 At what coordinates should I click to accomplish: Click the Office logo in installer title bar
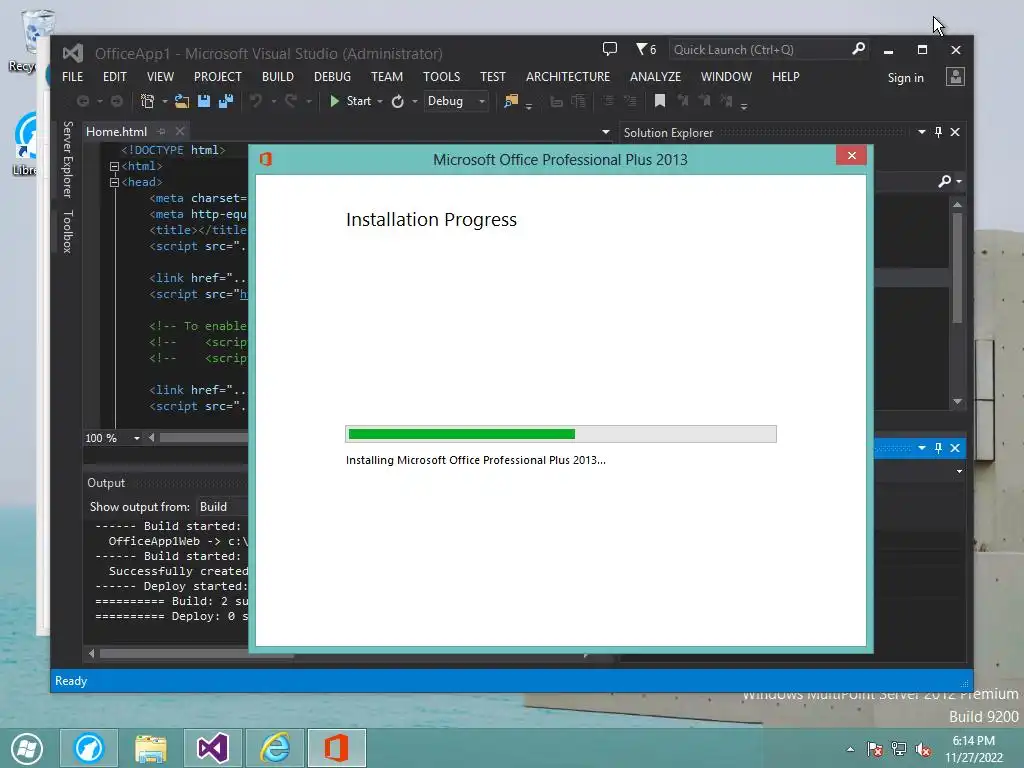[x=265, y=159]
